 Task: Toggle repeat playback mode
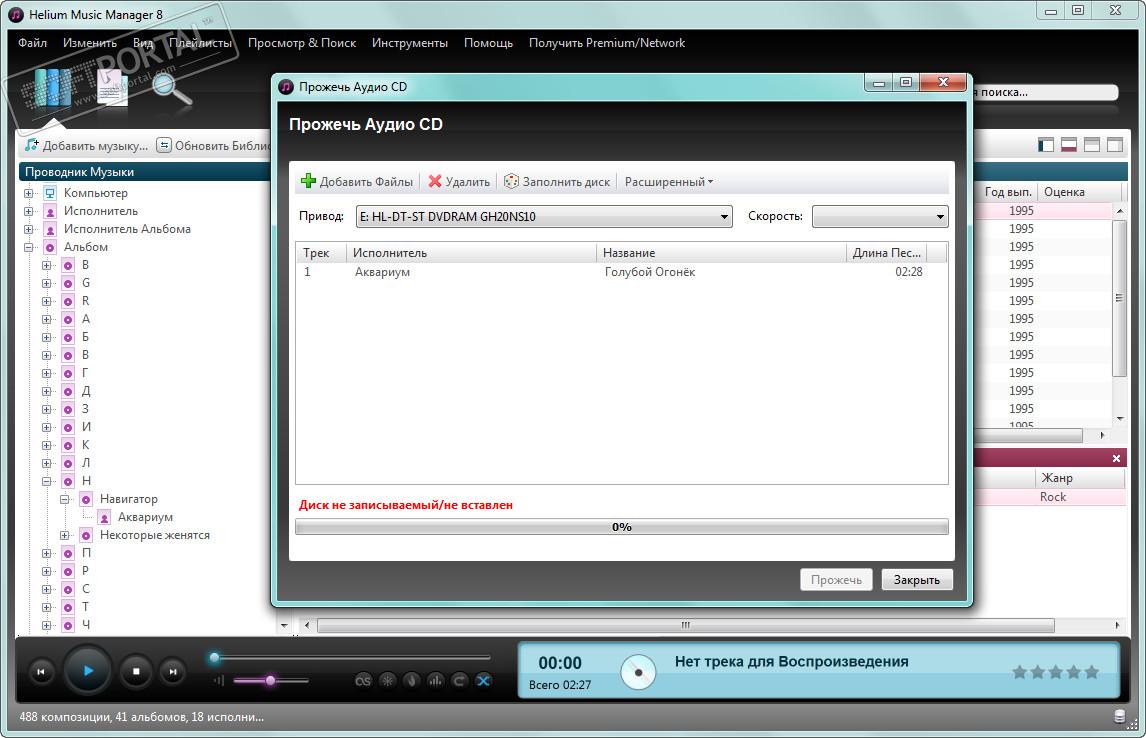click(x=459, y=681)
